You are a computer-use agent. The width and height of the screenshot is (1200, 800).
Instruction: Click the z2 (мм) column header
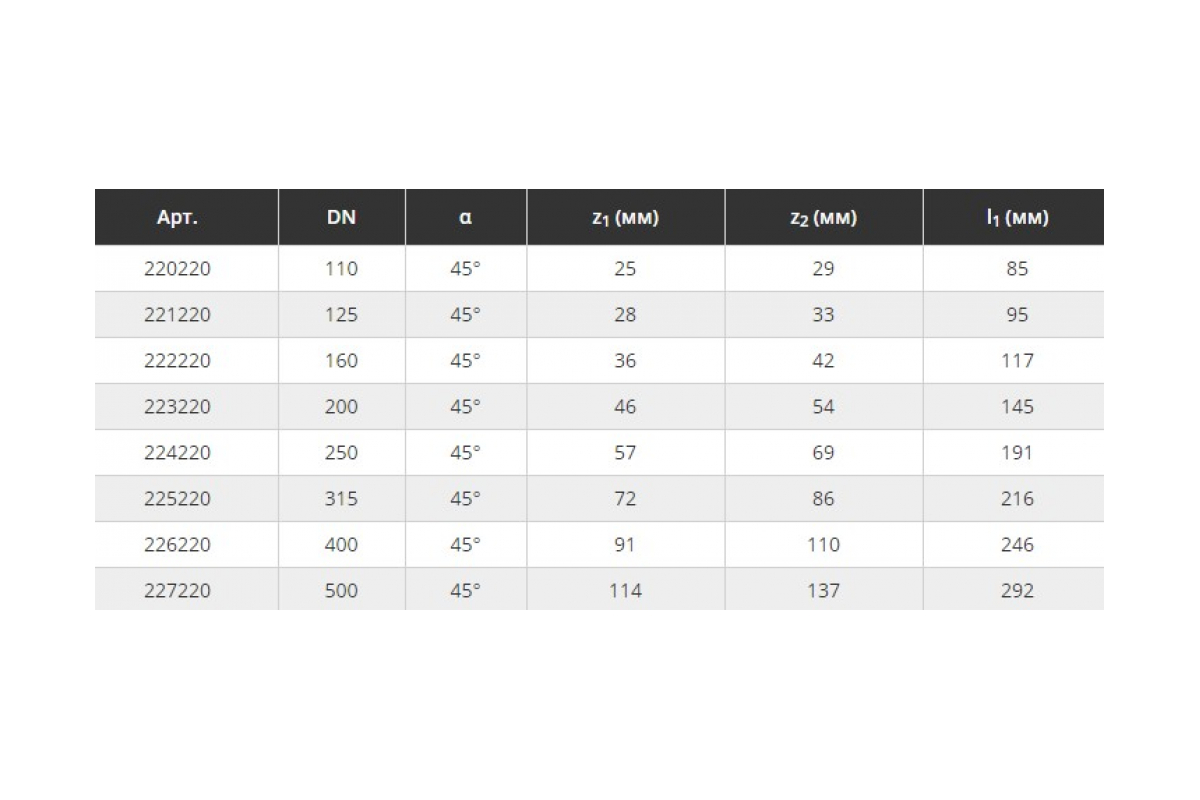point(823,218)
